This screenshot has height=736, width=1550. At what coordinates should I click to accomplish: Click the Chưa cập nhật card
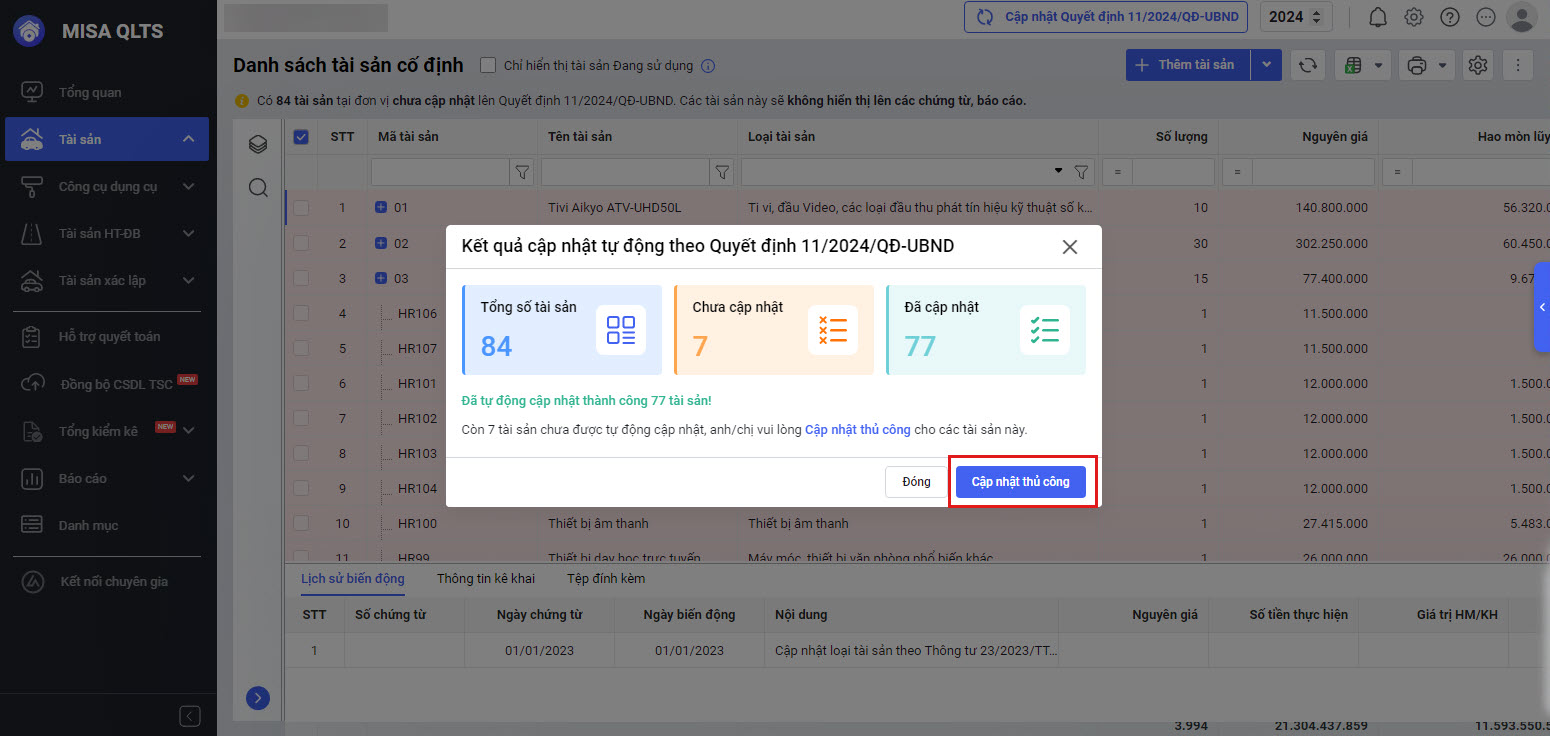click(x=774, y=330)
